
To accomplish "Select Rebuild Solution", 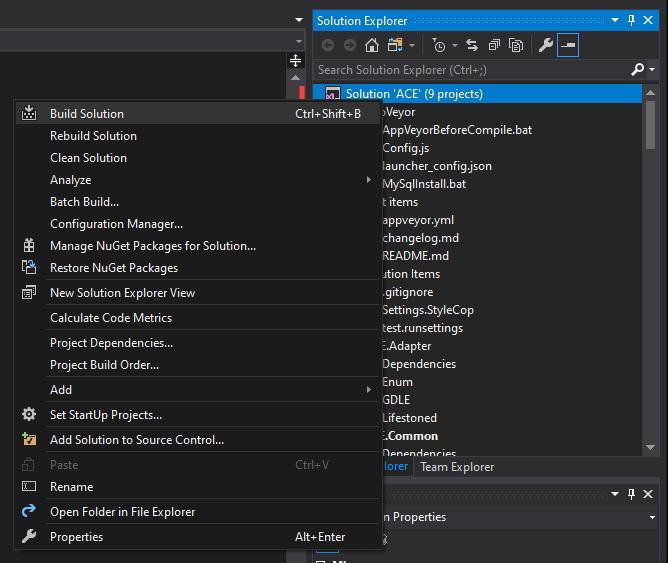I will click(x=197, y=136).
